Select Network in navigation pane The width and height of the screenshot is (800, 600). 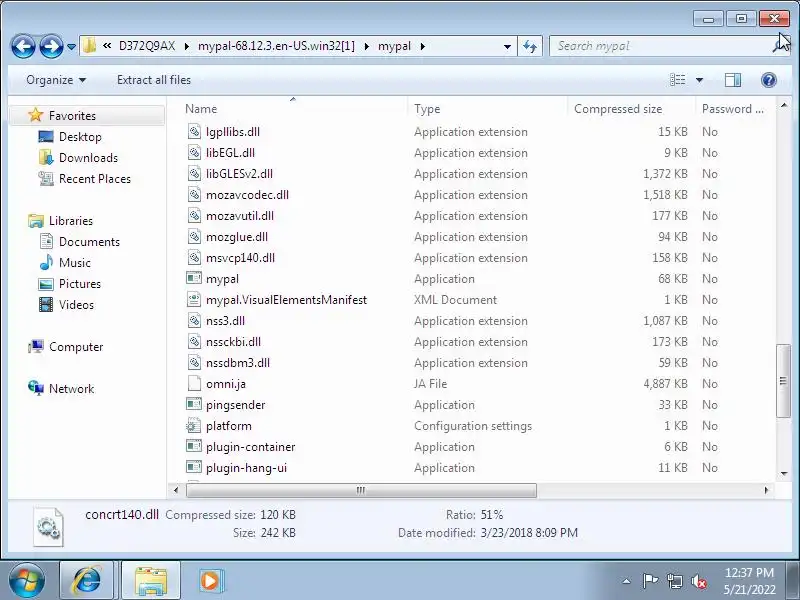point(71,388)
